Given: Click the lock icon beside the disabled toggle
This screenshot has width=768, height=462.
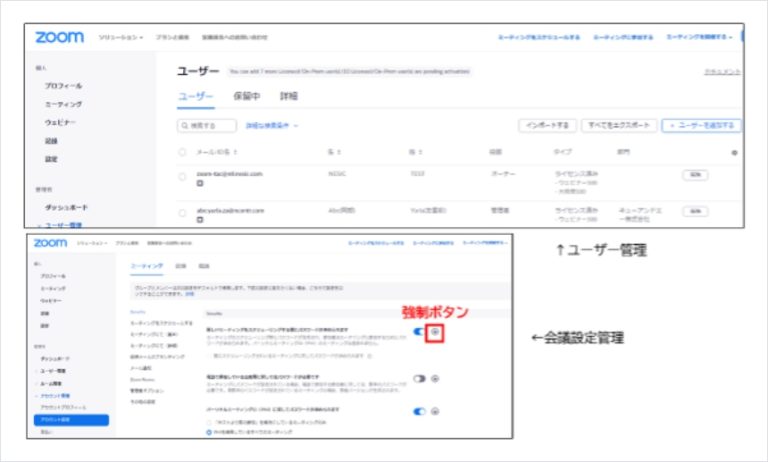Looking at the screenshot, I should pyautogui.click(x=434, y=378).
